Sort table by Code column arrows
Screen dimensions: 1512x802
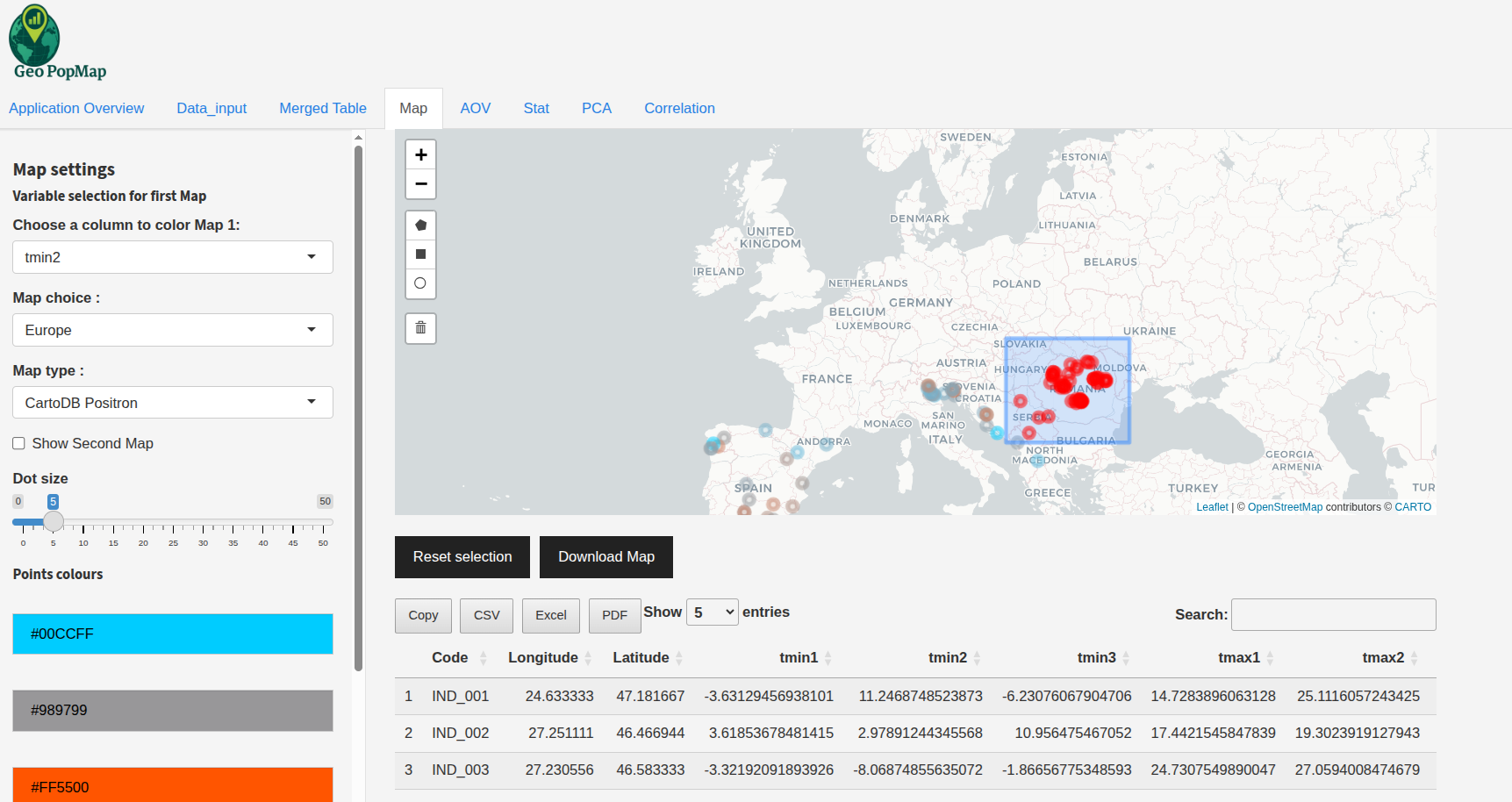[x=483, y=658]
